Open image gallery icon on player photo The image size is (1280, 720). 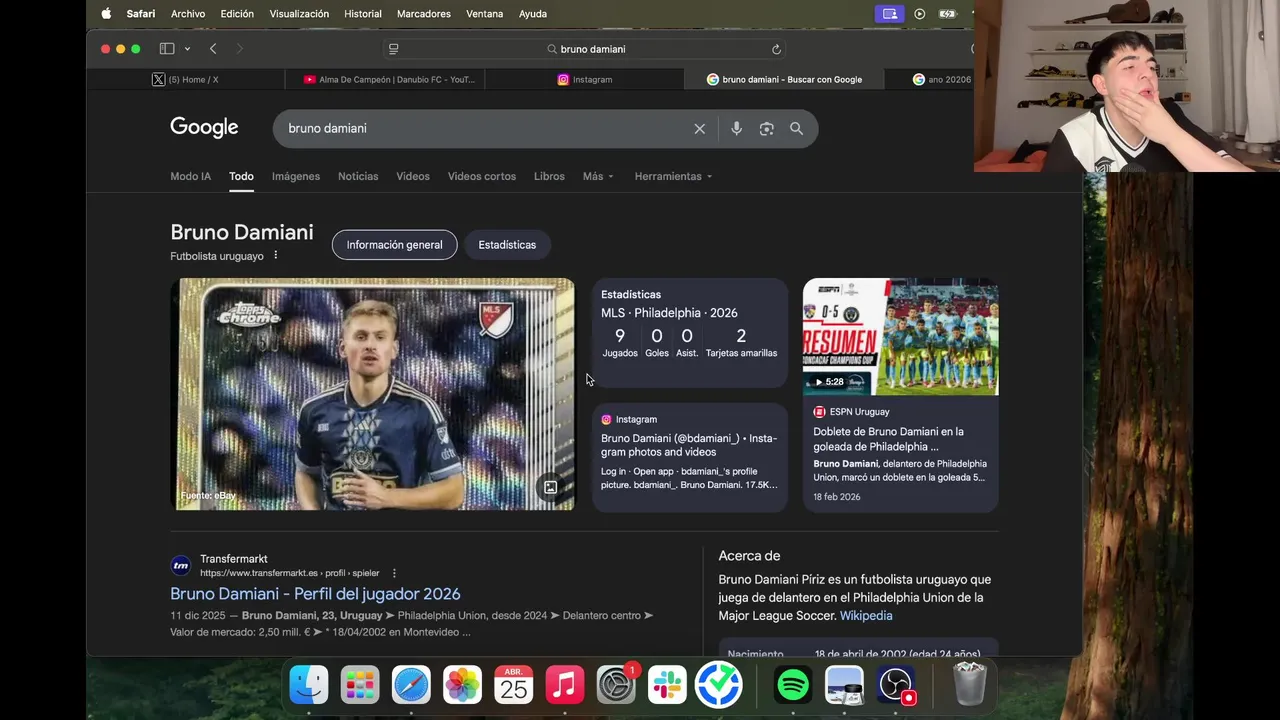(550, 487)
